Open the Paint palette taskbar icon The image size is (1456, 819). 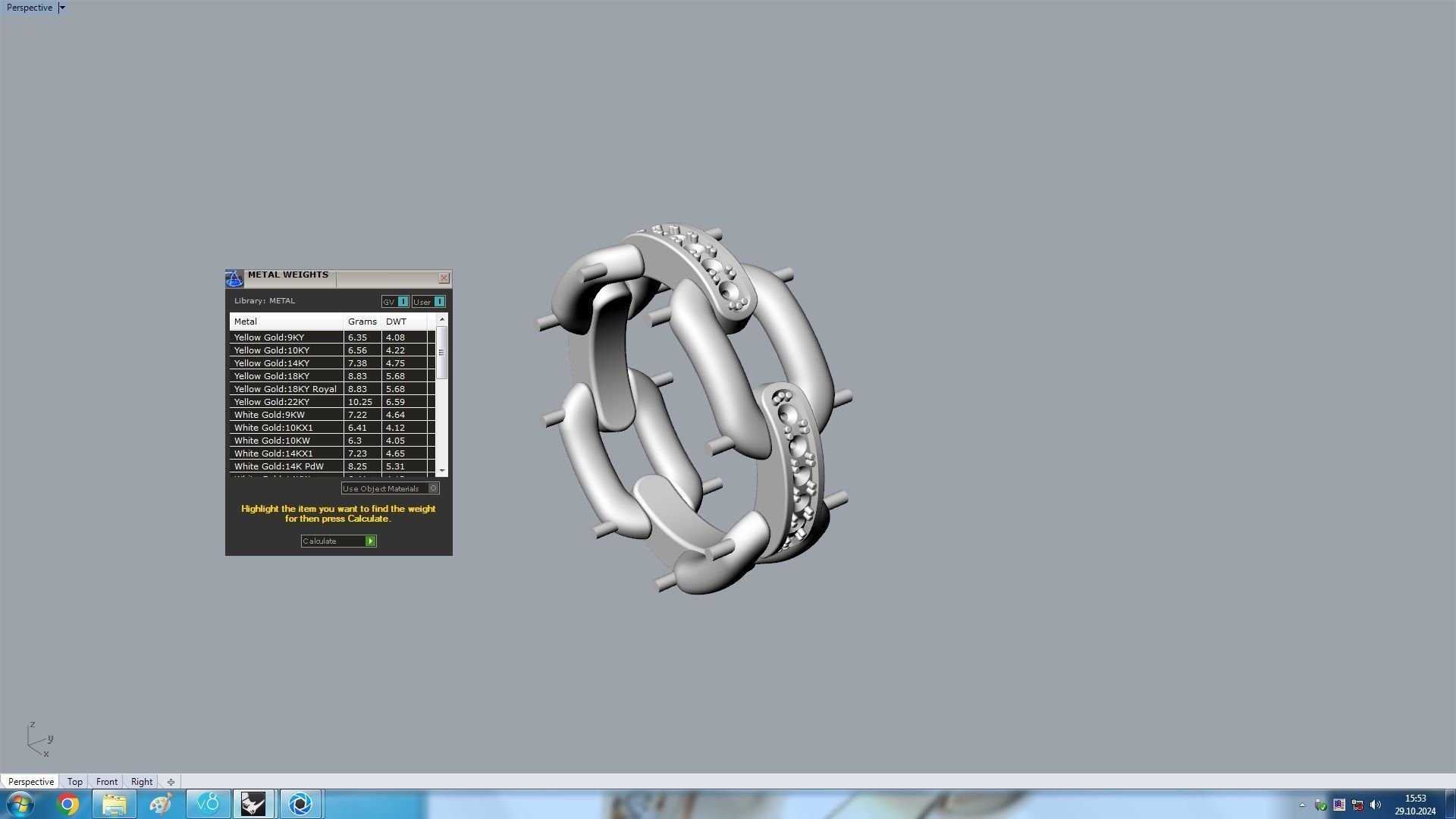tap(161, 804)
